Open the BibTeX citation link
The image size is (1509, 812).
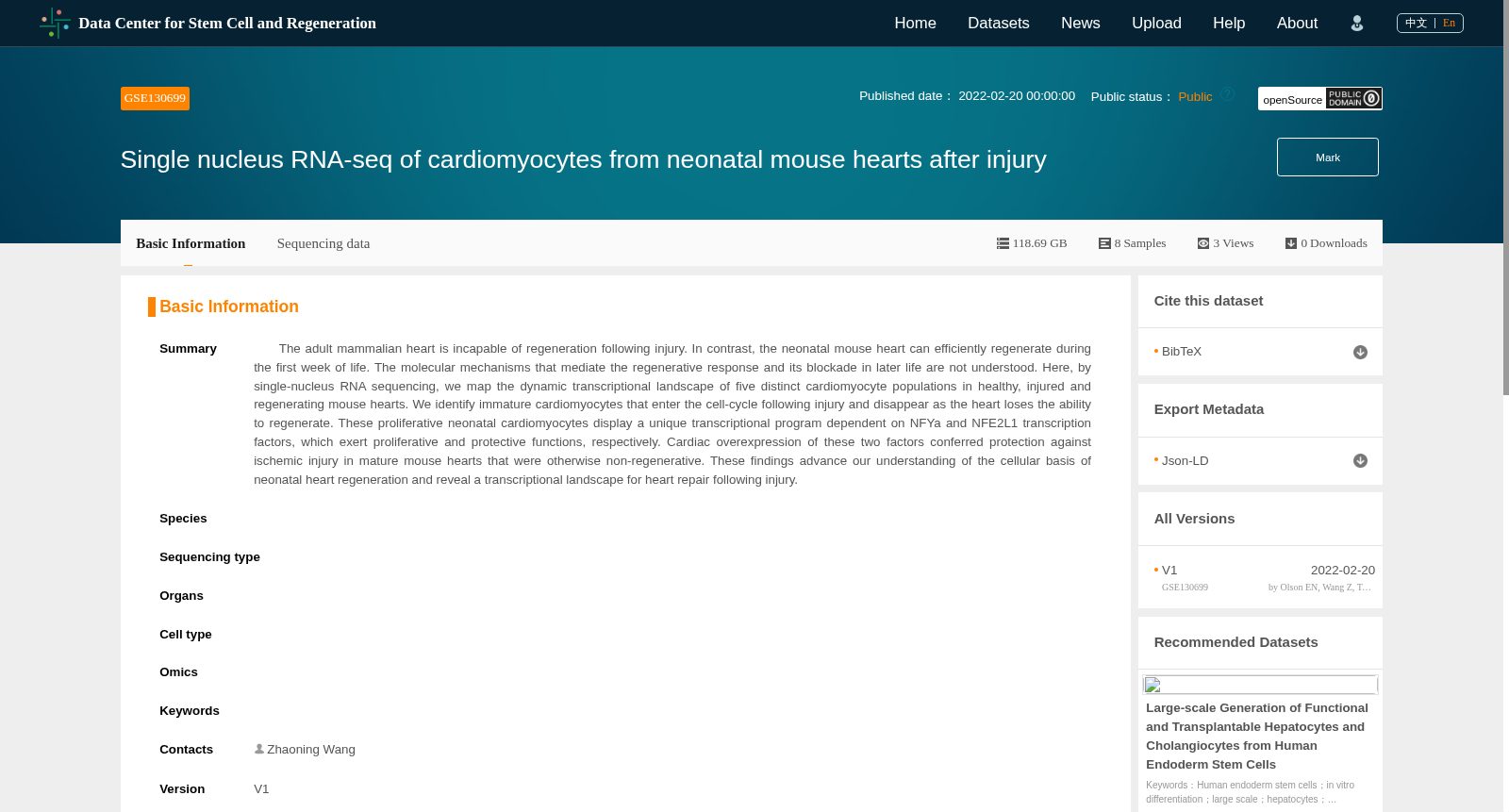tap(1182, 352)
